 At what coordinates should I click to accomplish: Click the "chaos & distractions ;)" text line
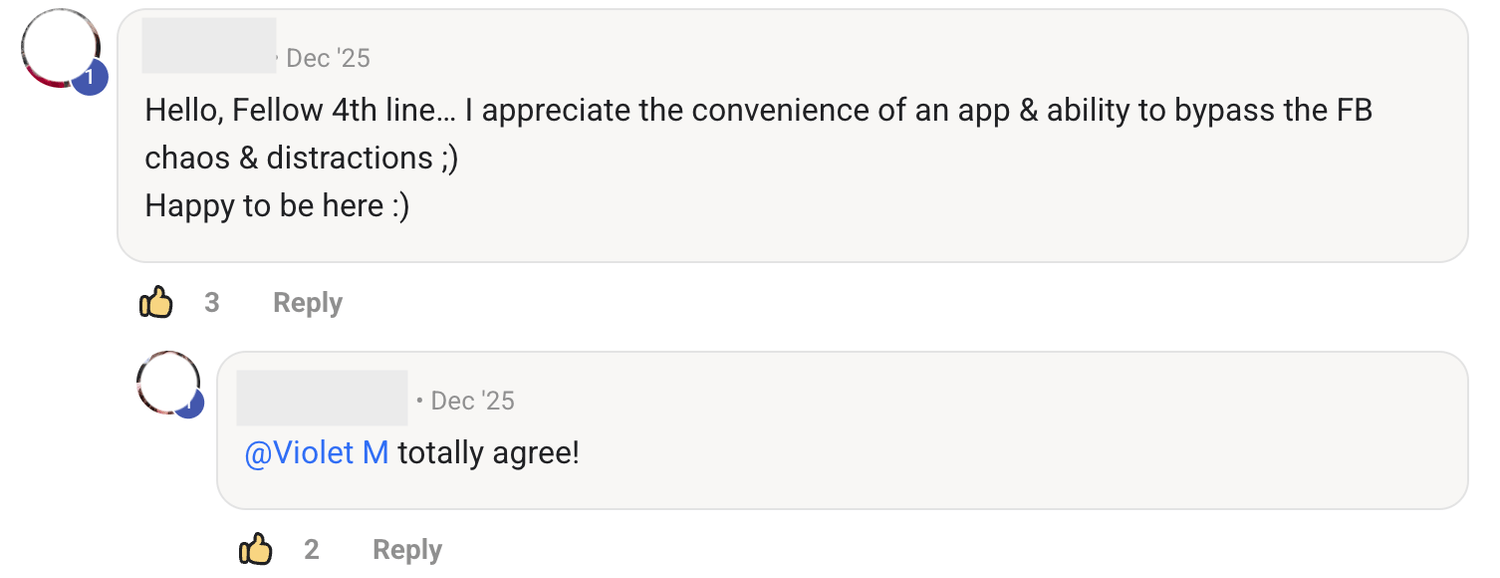click(x=301, y=157)
